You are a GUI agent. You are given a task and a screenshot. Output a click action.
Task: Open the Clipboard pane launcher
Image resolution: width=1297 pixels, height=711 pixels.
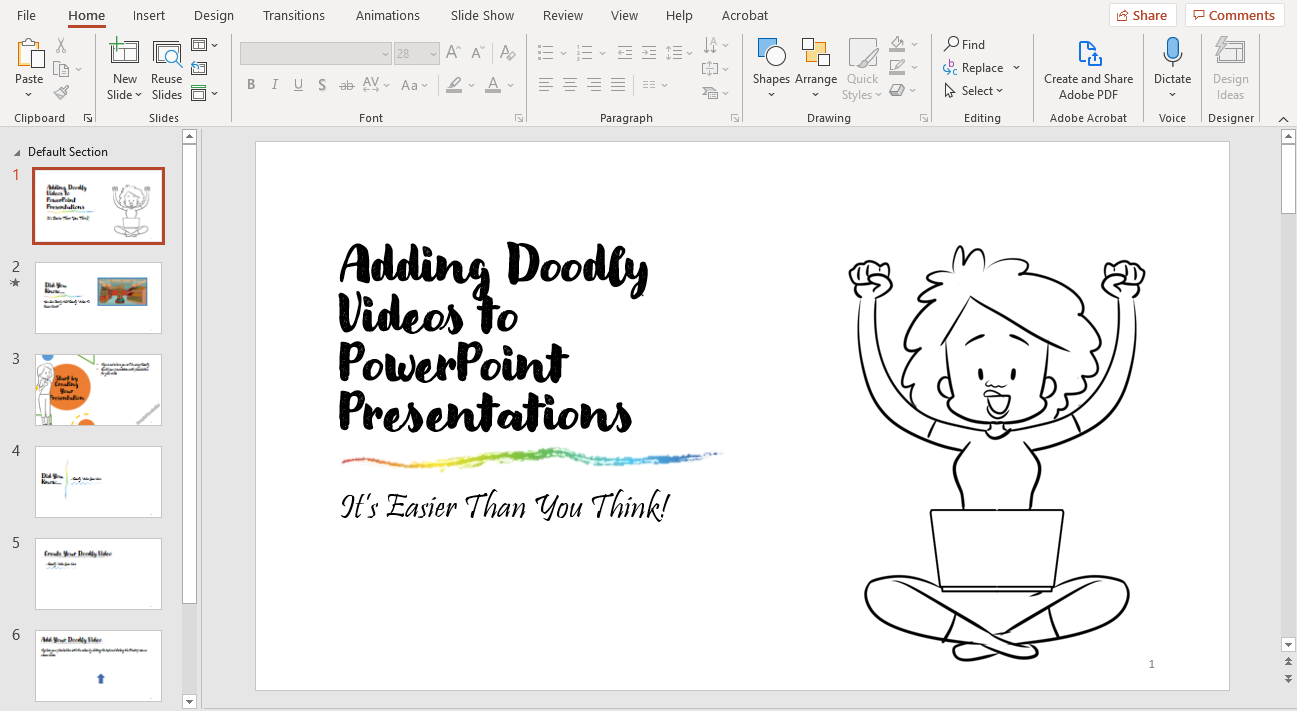point(87,118)
